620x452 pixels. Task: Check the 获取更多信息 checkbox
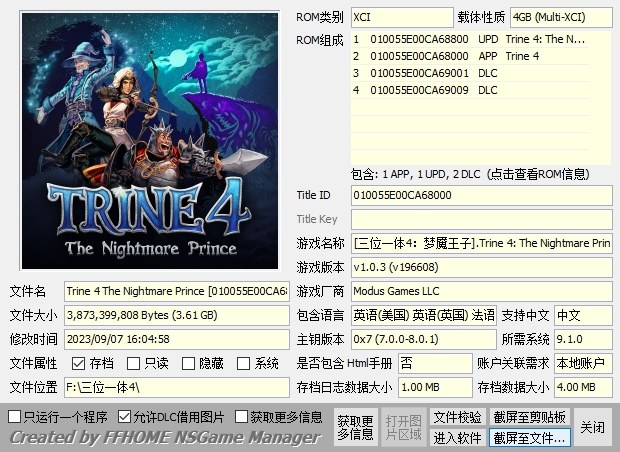click(241, 416)
